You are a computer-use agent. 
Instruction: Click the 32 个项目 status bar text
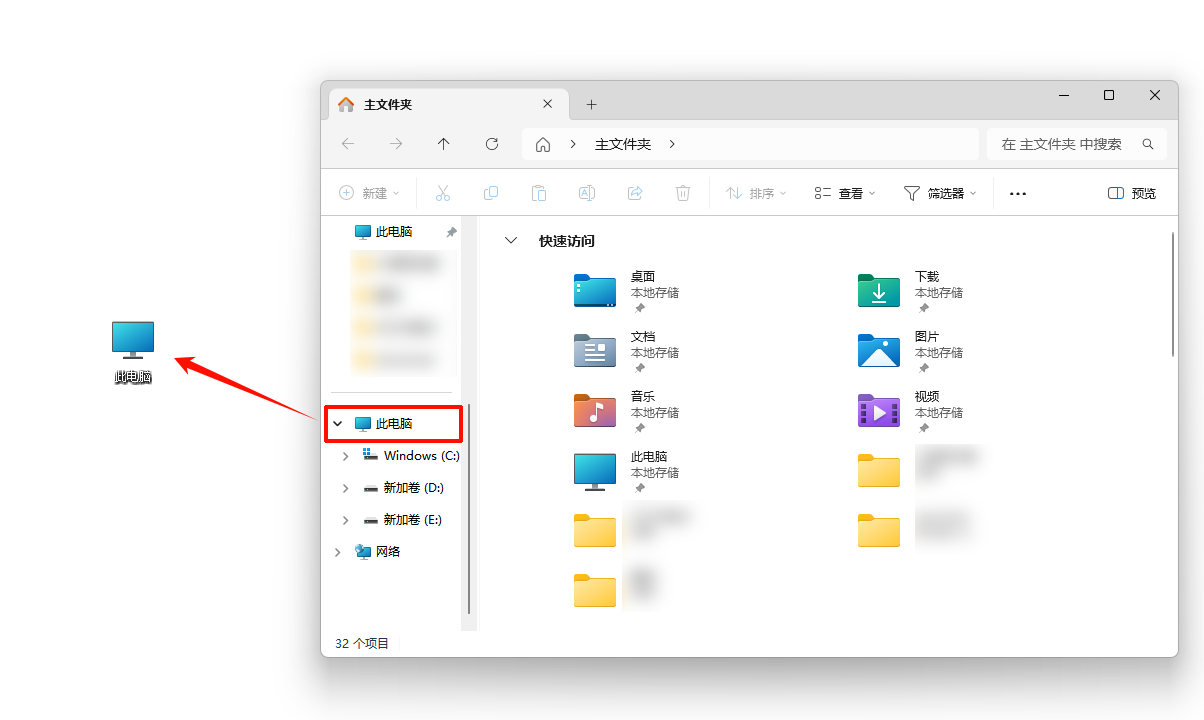tap(362, 644)
